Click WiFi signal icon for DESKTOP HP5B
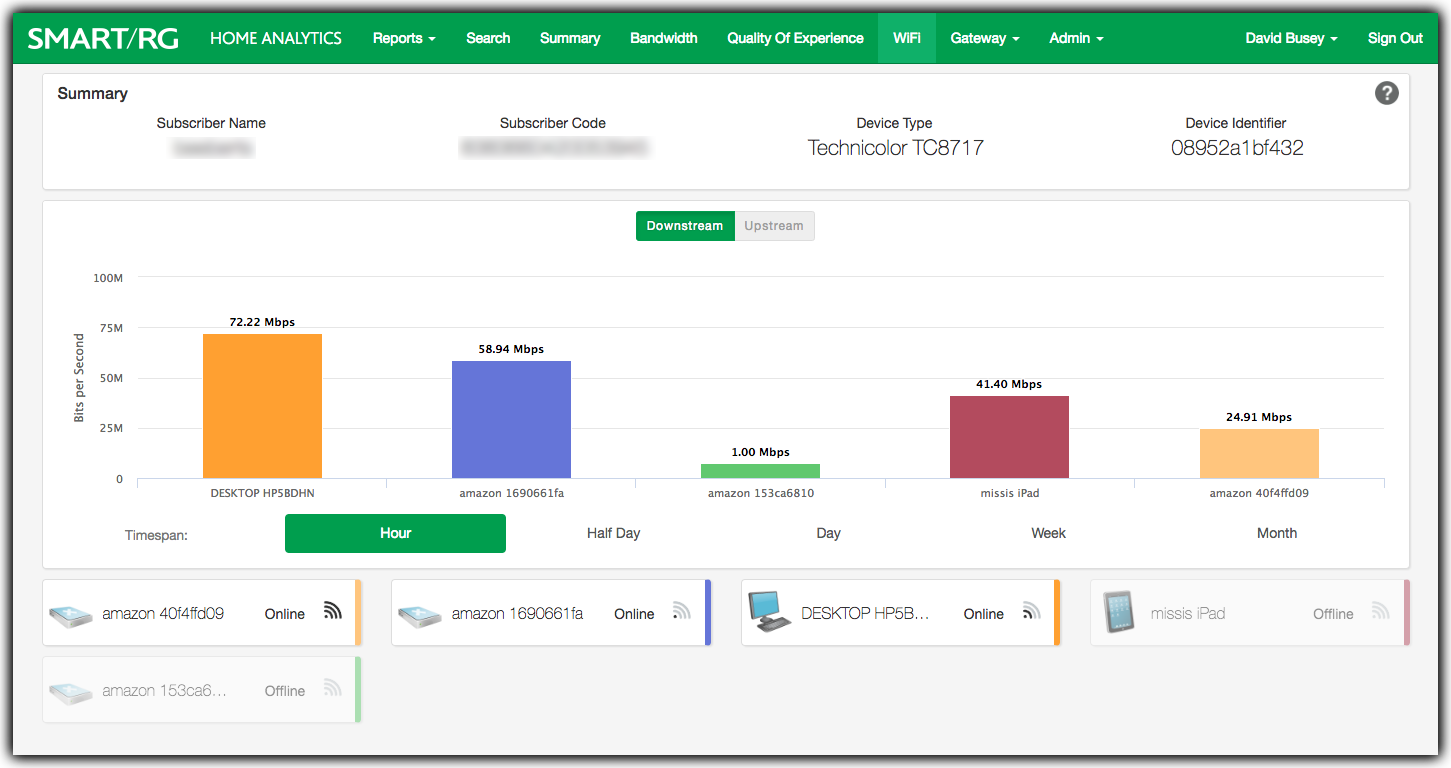 (1031, 611)
